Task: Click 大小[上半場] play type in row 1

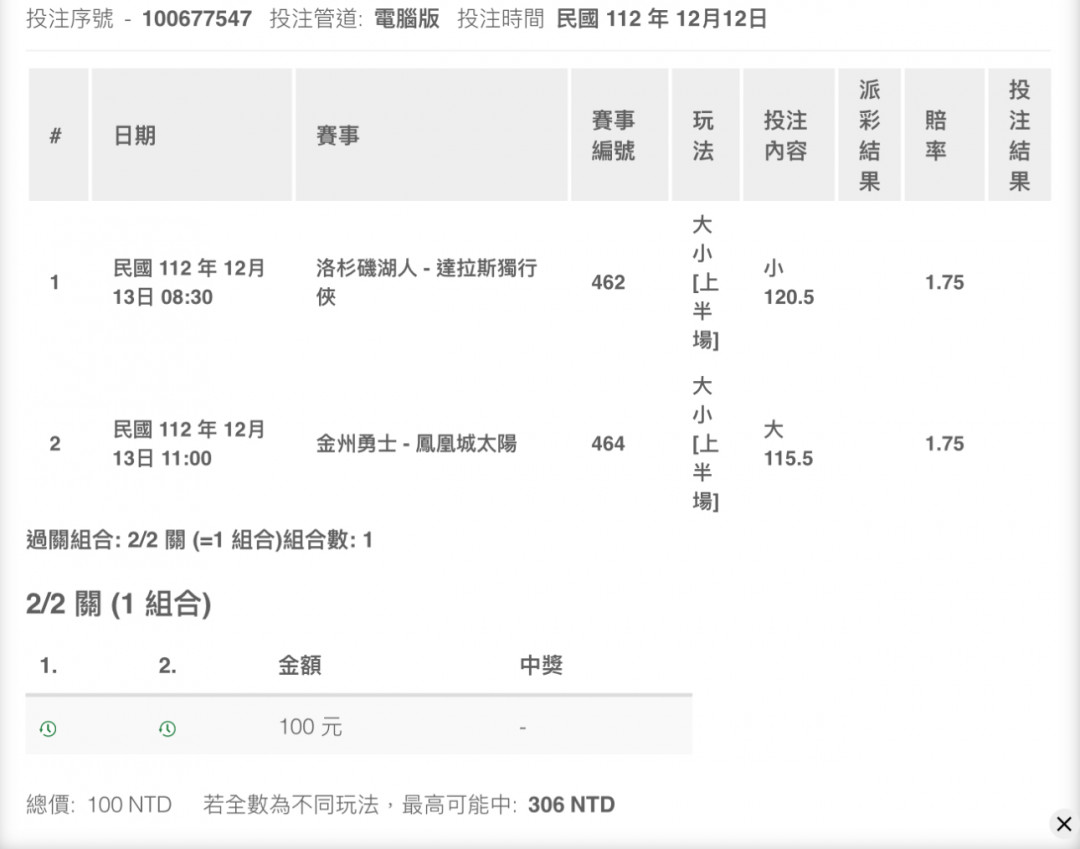Action: click(704, 282)
